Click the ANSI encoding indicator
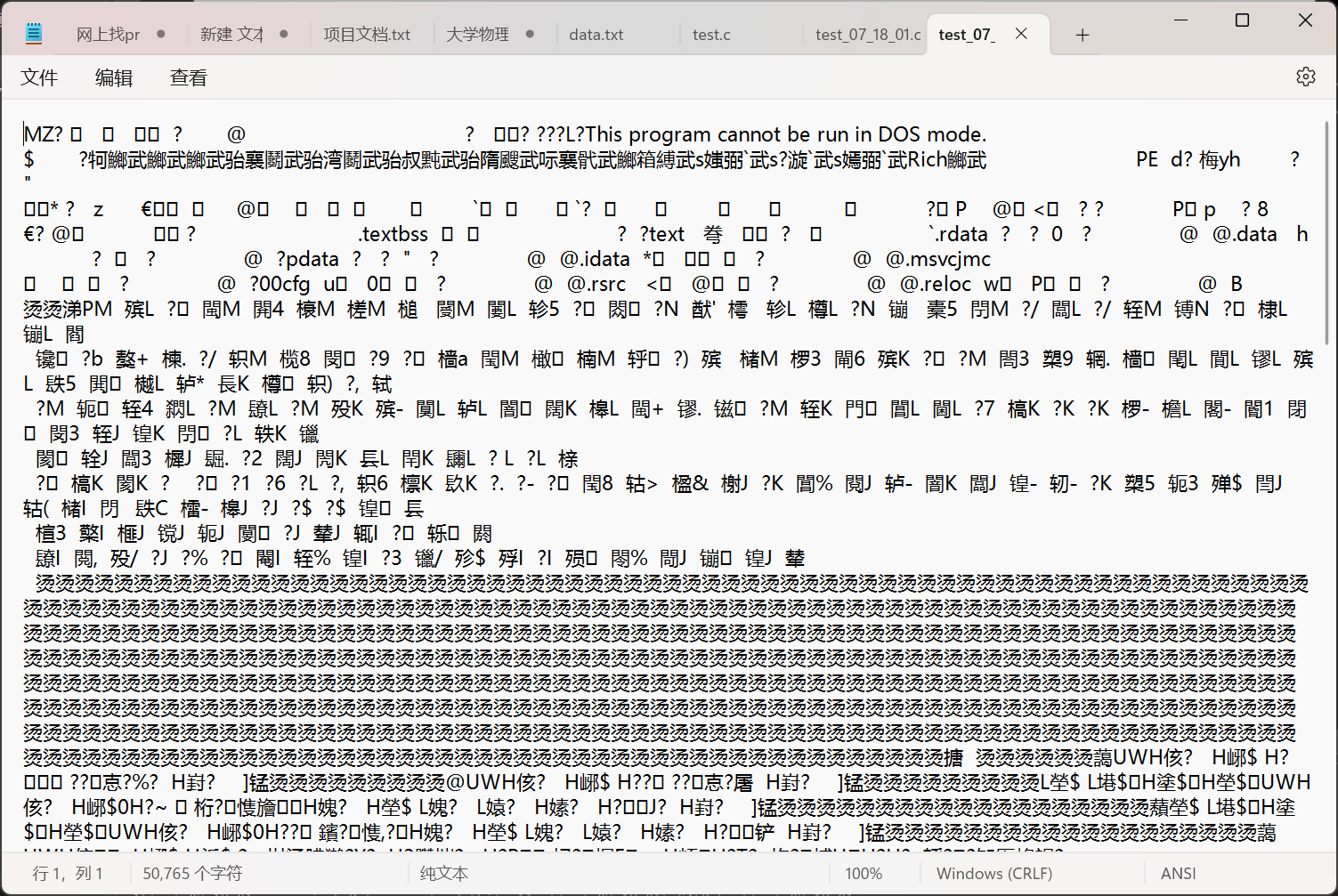The width and height of the screenshot is (1338, 896). click(1179, 874)
